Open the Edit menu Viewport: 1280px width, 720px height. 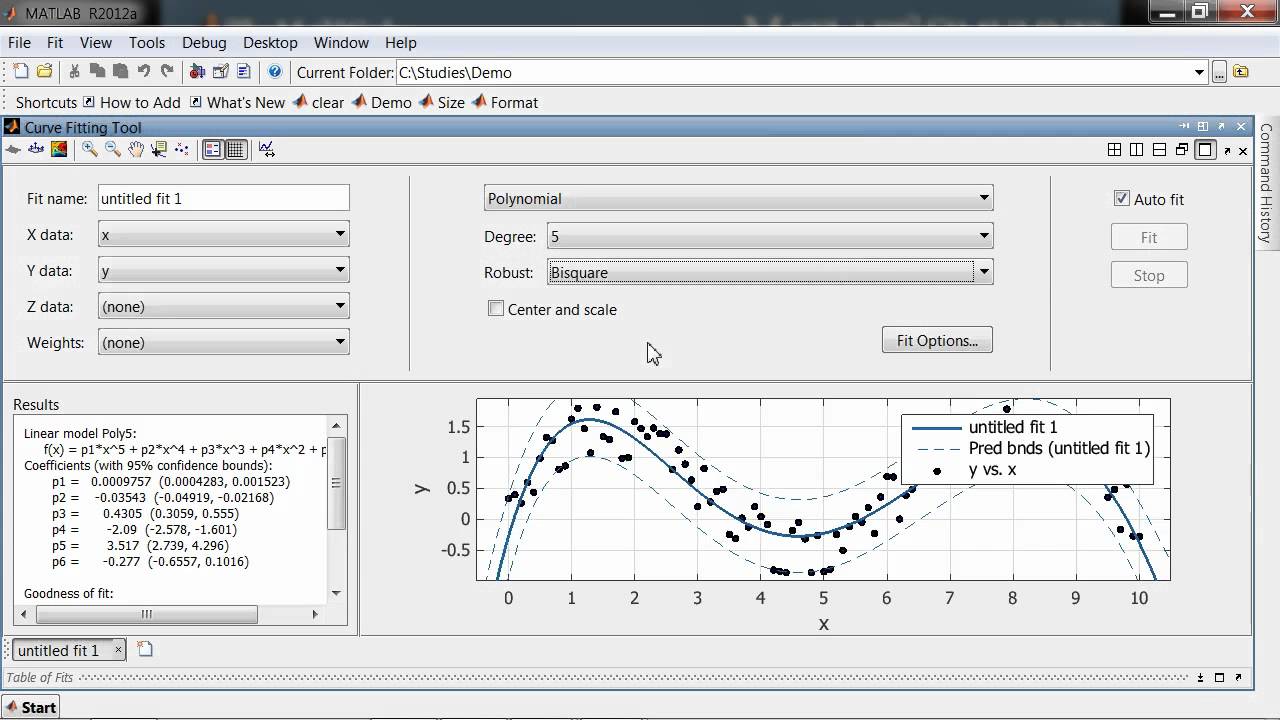[x=55, y=43]
